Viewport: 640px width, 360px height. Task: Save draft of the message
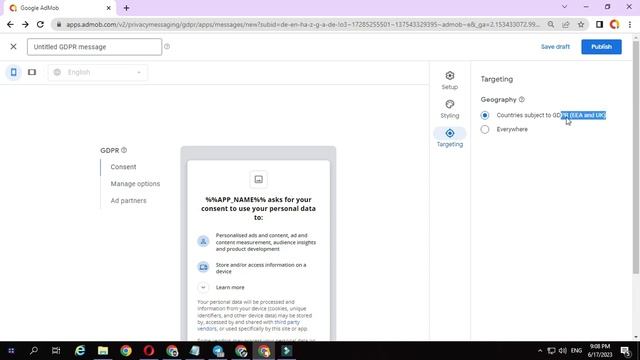[x=555, y=47]
